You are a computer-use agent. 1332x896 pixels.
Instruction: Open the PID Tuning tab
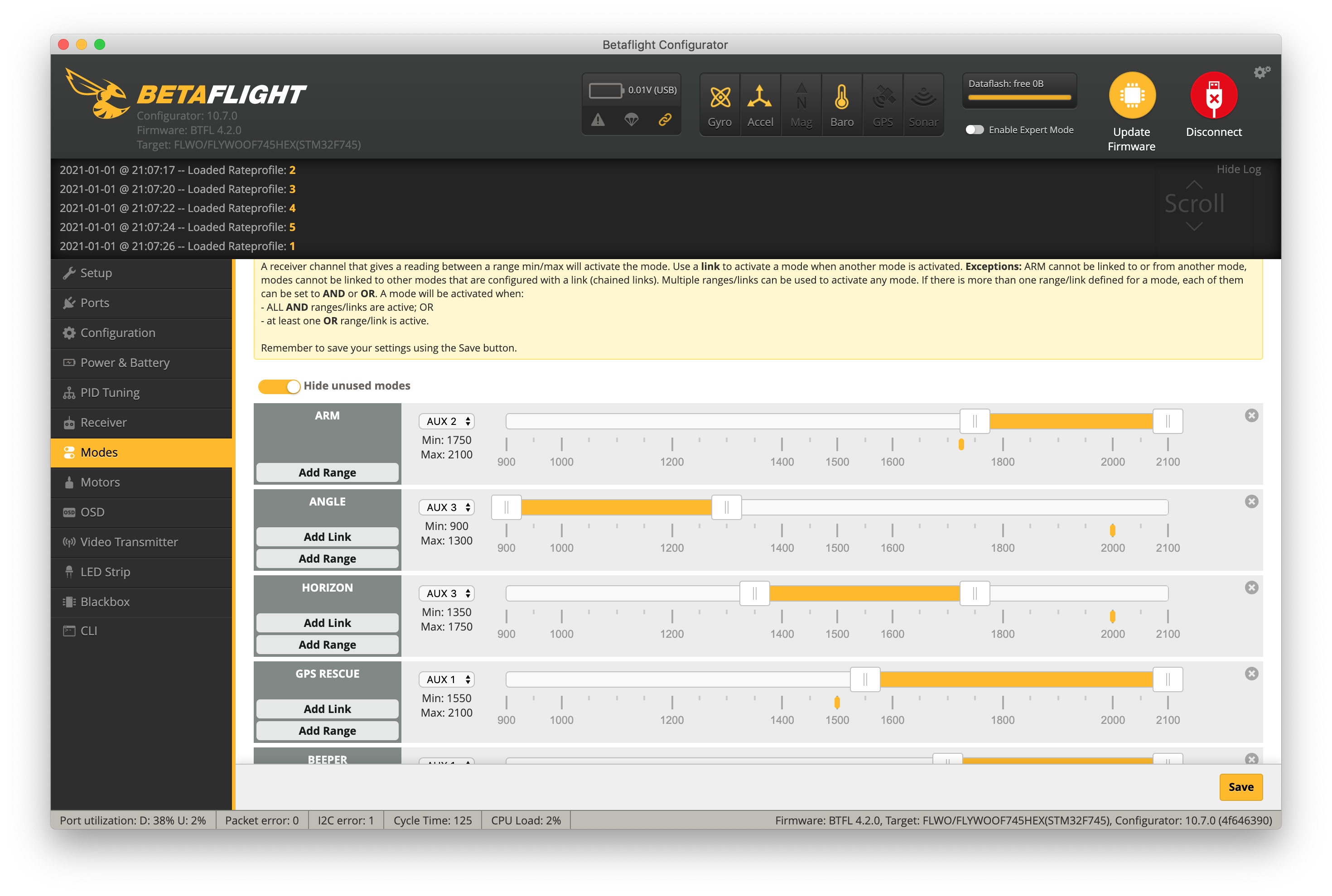[x=141, y=393]
